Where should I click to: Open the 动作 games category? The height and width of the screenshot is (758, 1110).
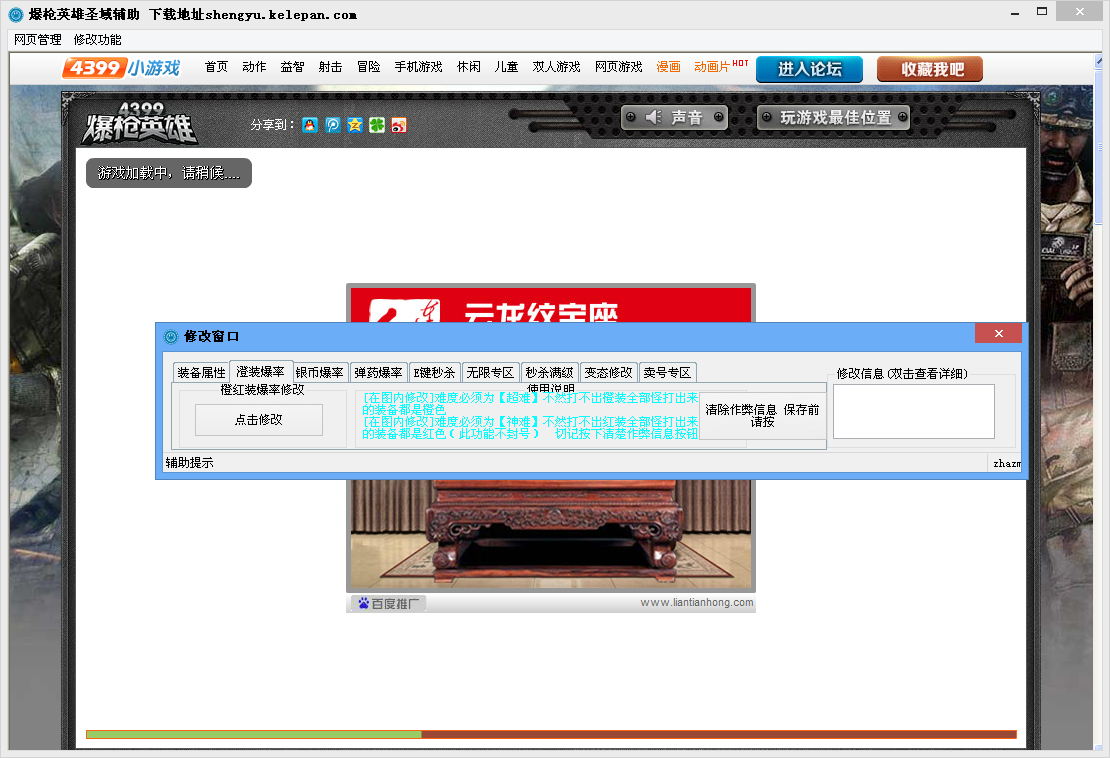(254, 67)
